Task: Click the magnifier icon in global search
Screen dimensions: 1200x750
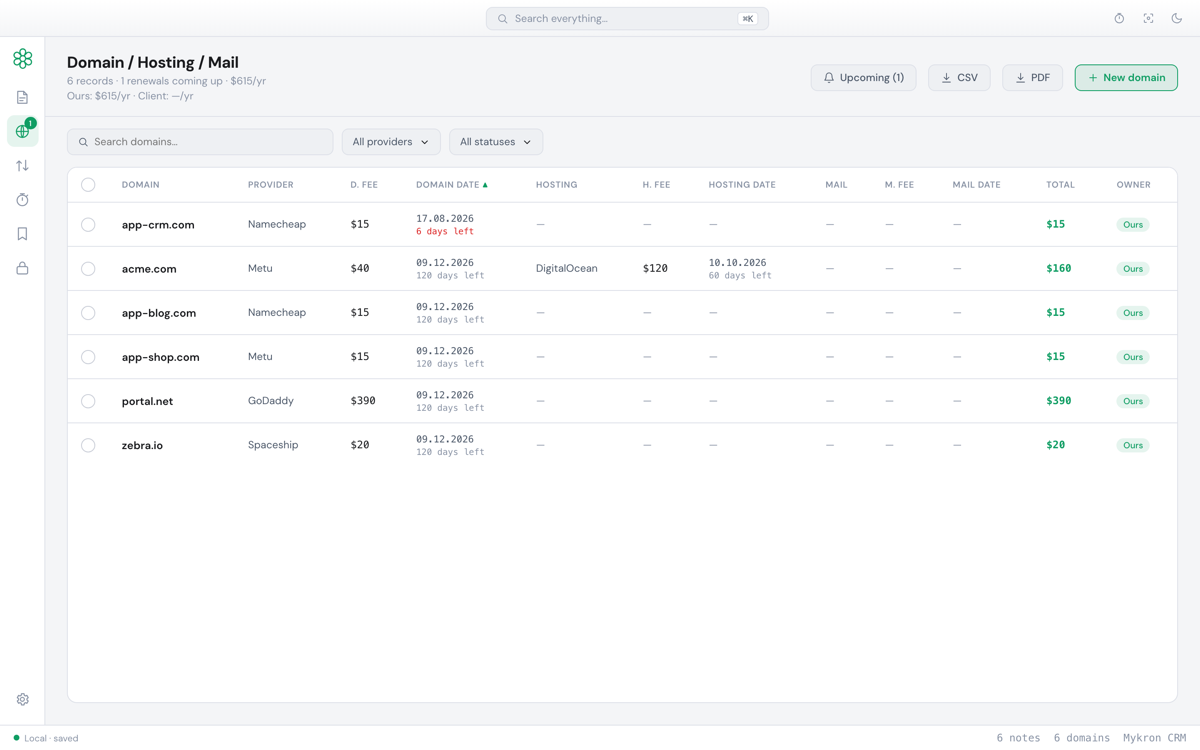Action: 503,19
